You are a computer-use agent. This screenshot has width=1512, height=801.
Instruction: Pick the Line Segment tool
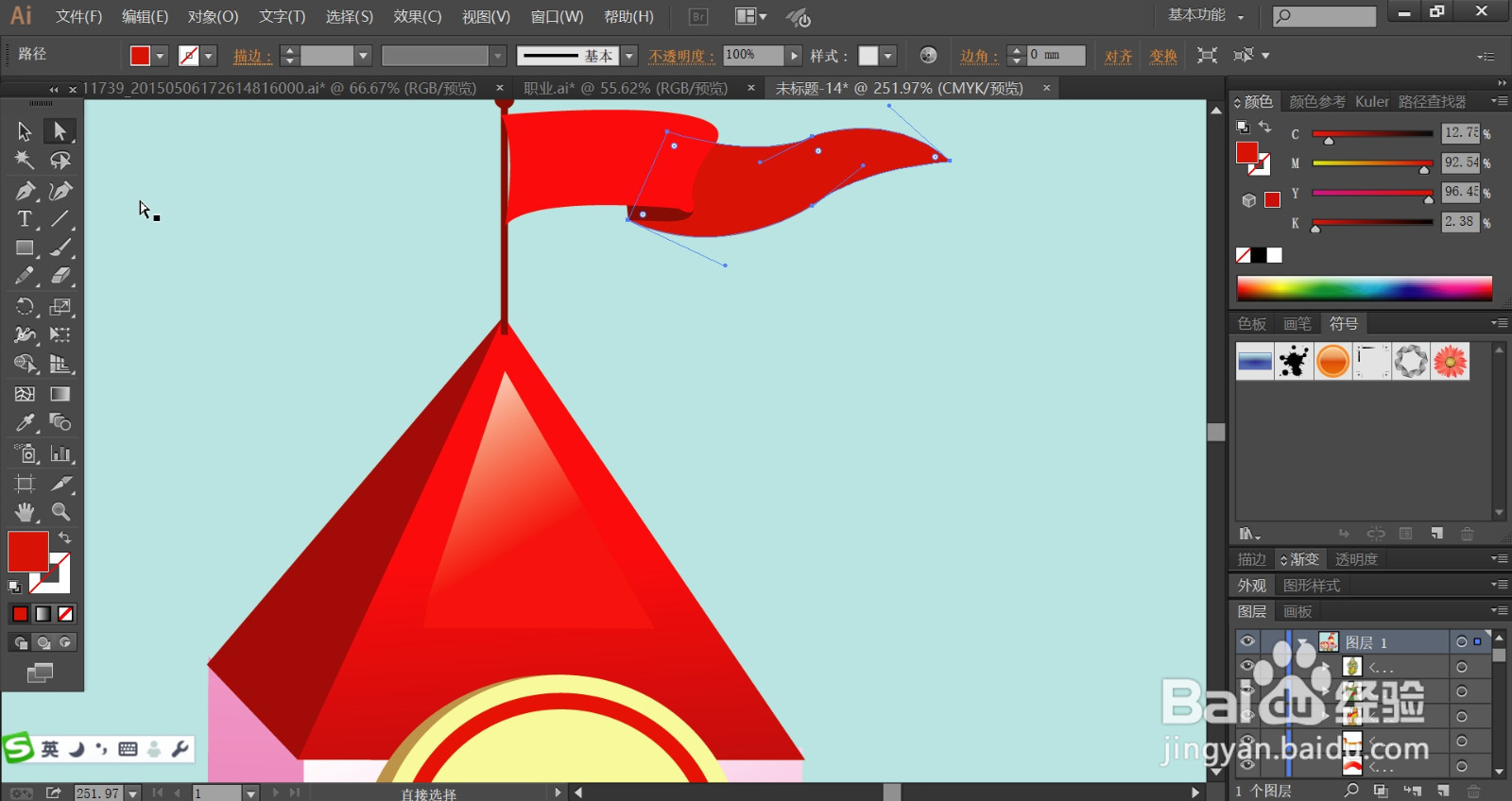tap(60, 219)
